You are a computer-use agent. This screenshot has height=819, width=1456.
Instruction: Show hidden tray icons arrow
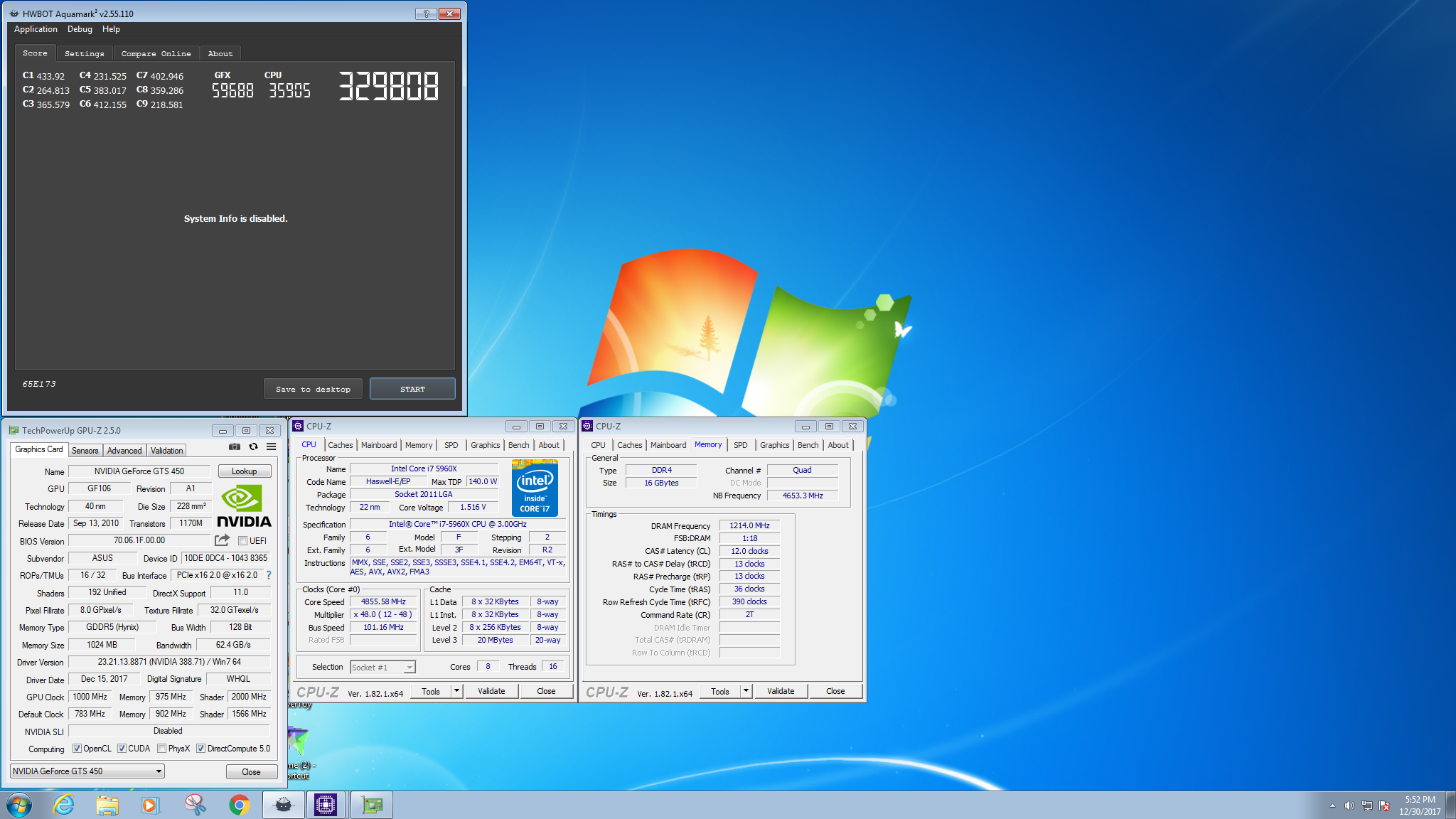point(1332,805)
